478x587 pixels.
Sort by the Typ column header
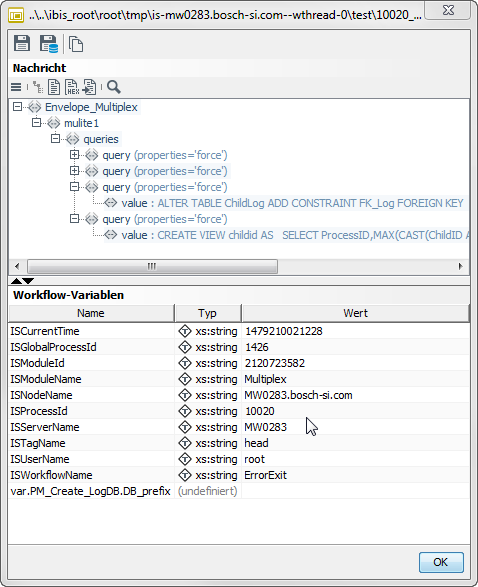point(208,313)
